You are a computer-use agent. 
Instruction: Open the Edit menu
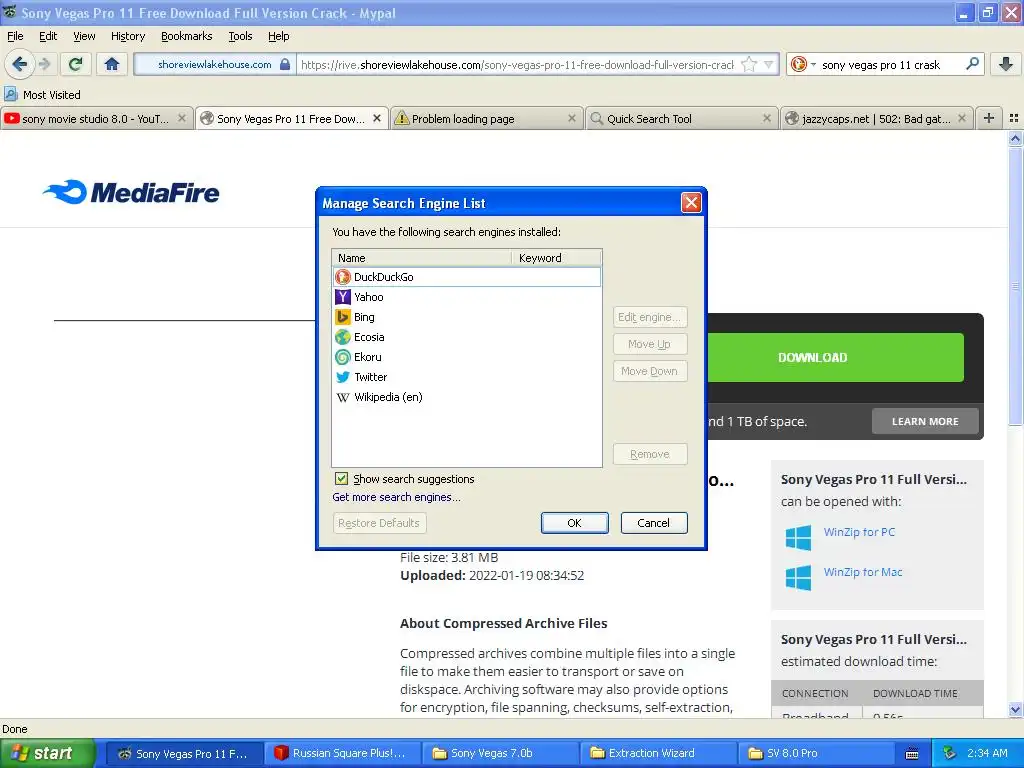[48, 36]
